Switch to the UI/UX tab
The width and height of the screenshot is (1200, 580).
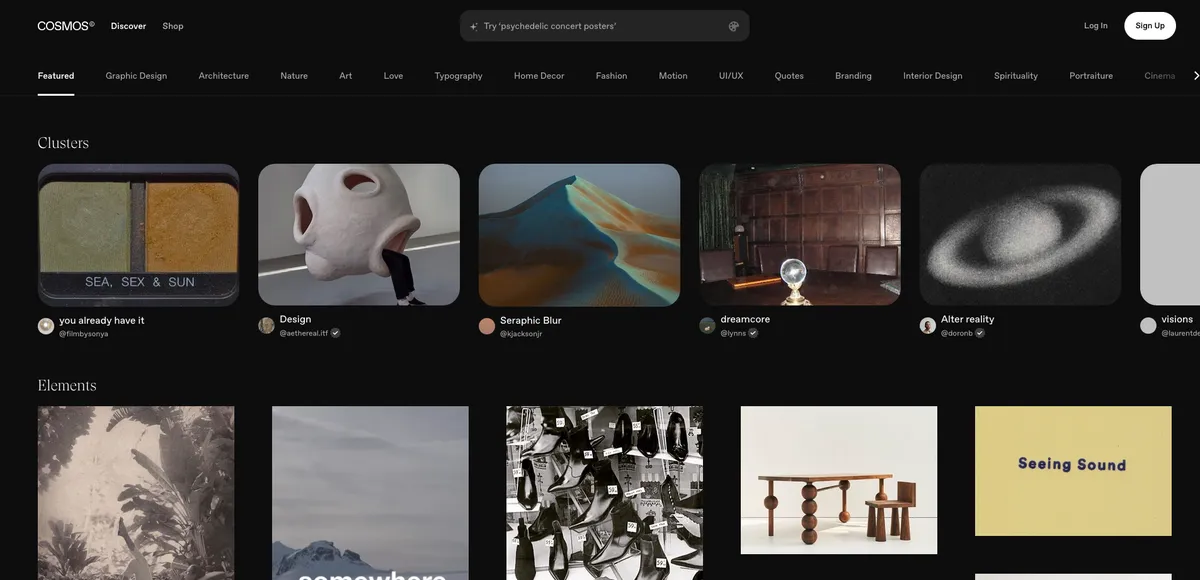pos(731,76)
